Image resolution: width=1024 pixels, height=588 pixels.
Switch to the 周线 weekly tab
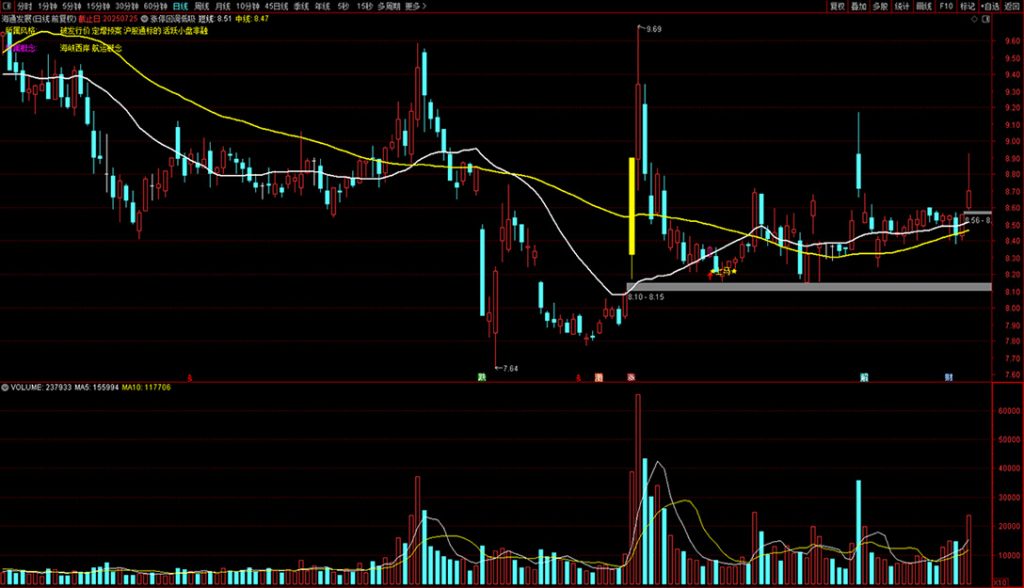[202, 6]
